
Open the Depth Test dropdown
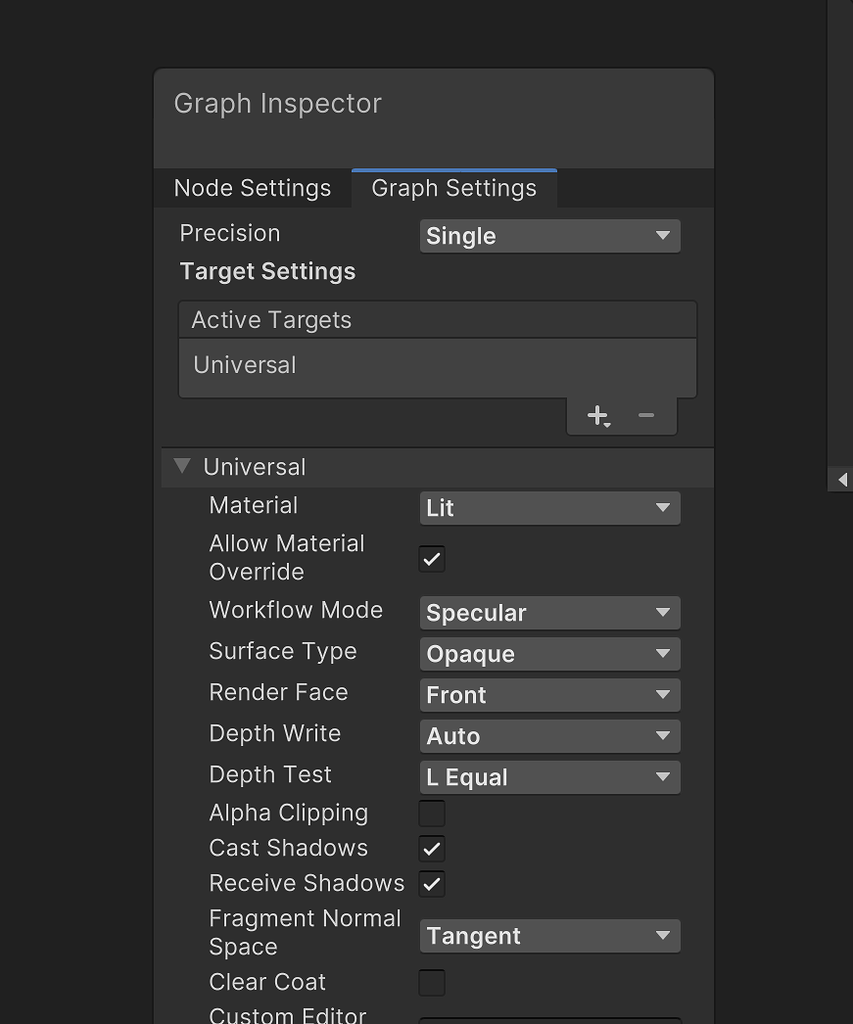[549, 777]
